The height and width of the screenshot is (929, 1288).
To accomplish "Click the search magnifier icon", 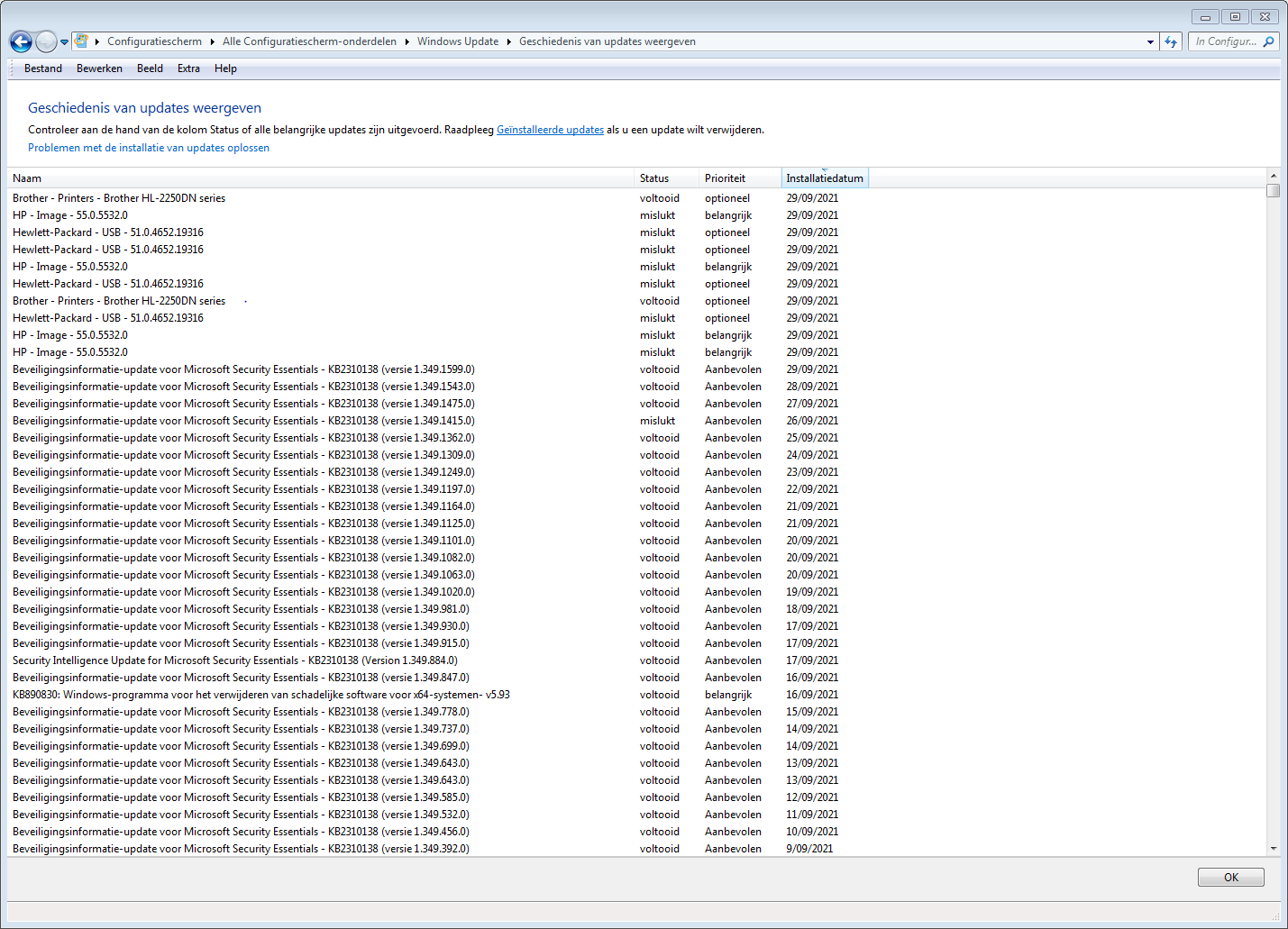I will 1268,41.
